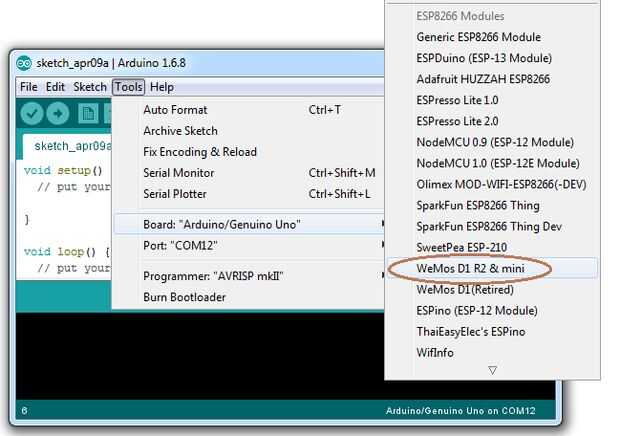Open the Help menu
620x436 pixels.
[x=162, y=87]
